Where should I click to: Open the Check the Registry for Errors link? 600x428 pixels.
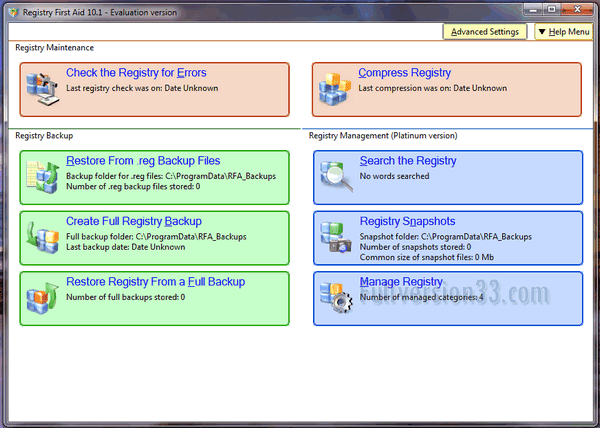click(x=136, y=73)
